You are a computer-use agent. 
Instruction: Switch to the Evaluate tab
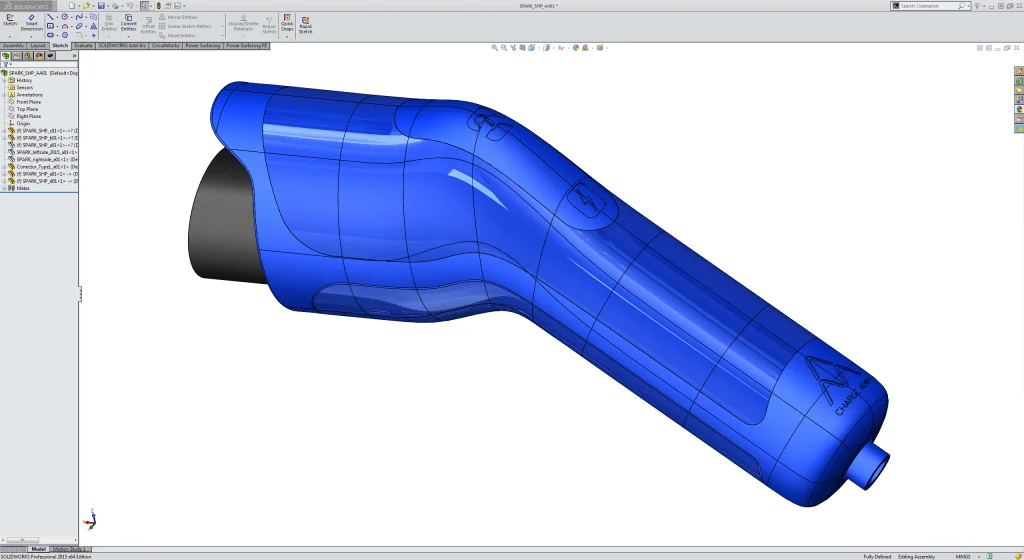point(83,45)
